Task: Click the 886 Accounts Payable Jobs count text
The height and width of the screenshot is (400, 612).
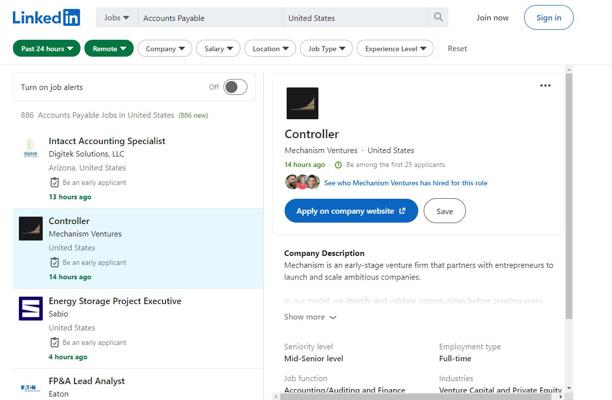Action: [x=97, y=115]
